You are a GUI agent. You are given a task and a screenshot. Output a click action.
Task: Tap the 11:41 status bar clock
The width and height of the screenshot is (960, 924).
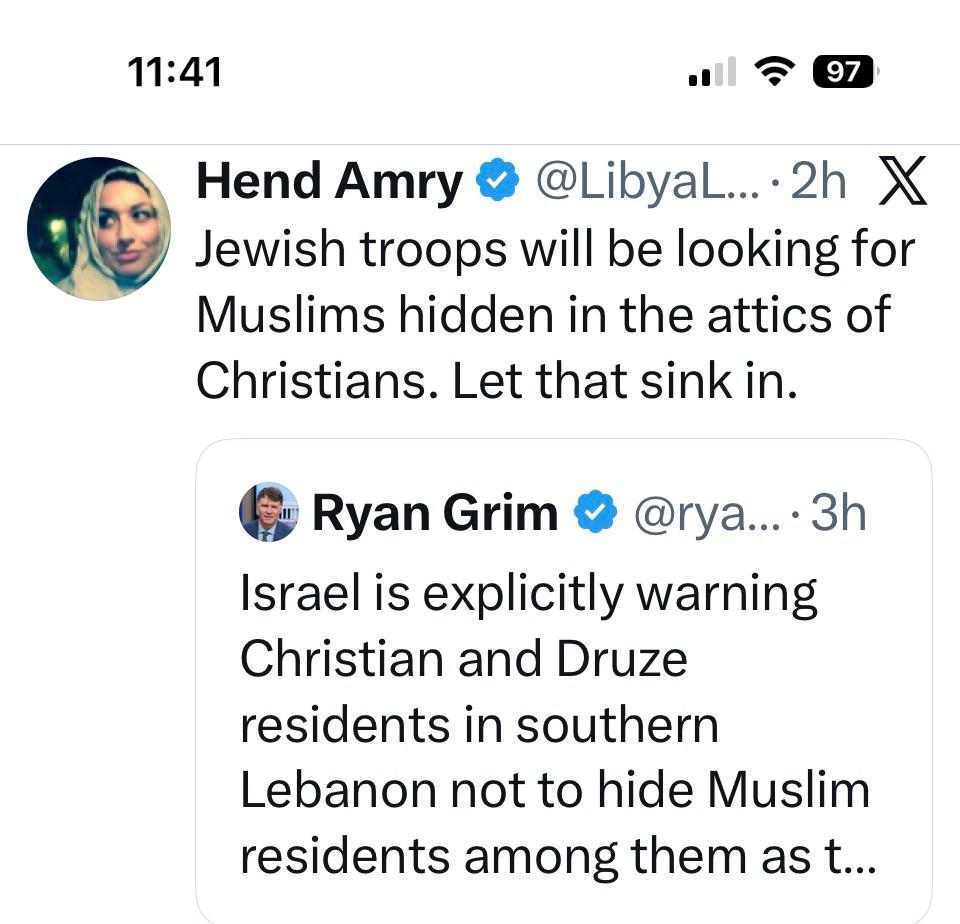click(x=175, y=71)
